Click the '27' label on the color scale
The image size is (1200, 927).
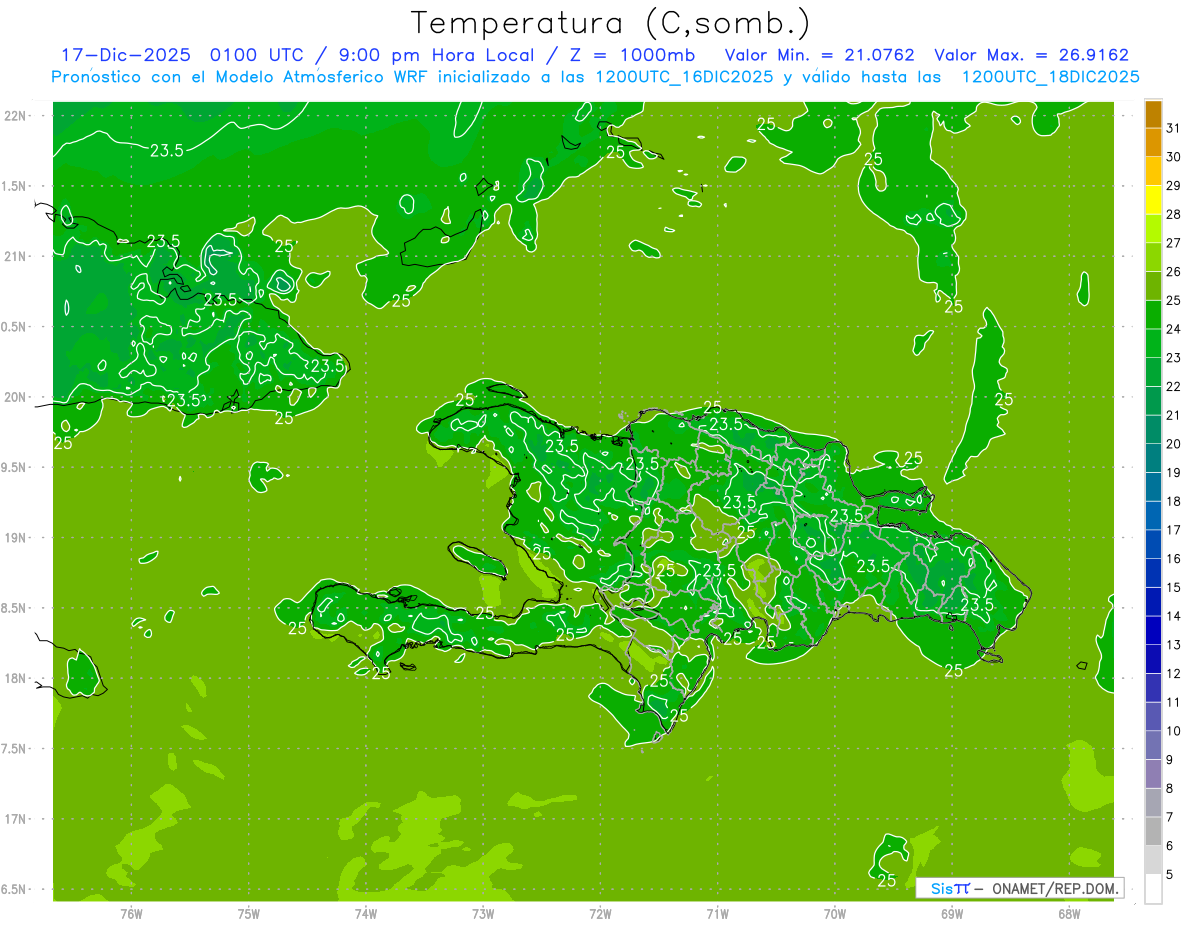[x=1174, y=242]
